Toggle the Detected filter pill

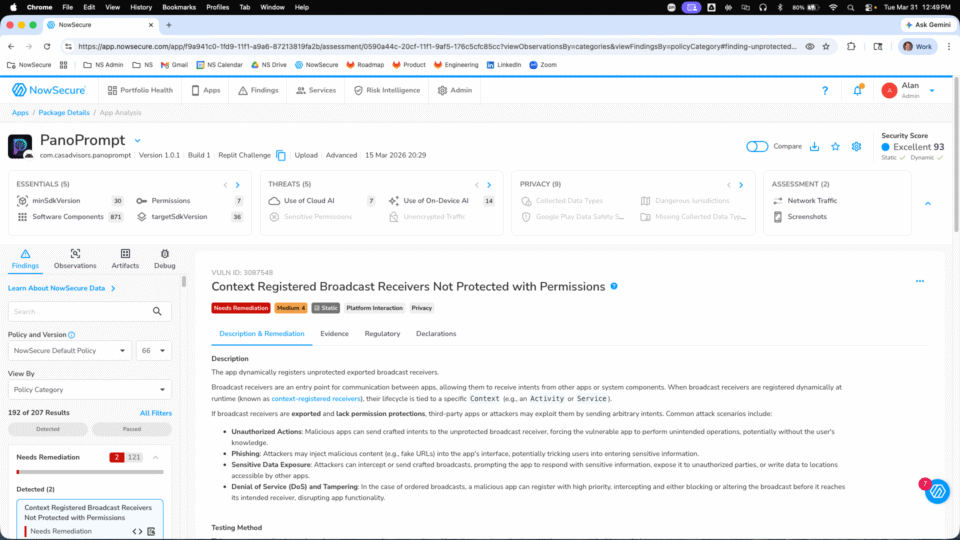pos(48,429)
